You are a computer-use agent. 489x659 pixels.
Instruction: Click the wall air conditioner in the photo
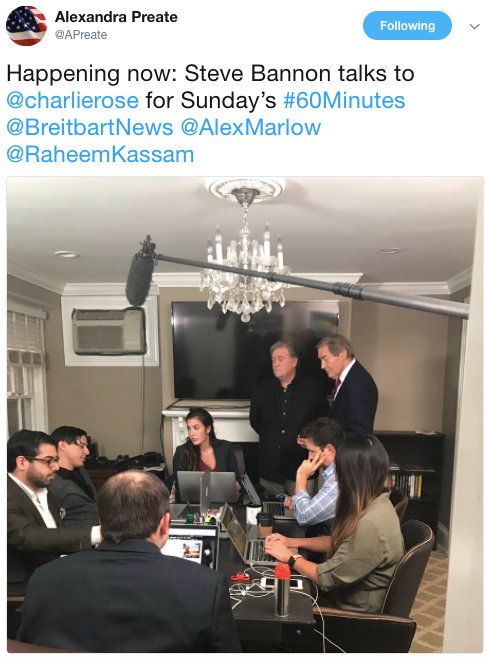coord(109,331)
